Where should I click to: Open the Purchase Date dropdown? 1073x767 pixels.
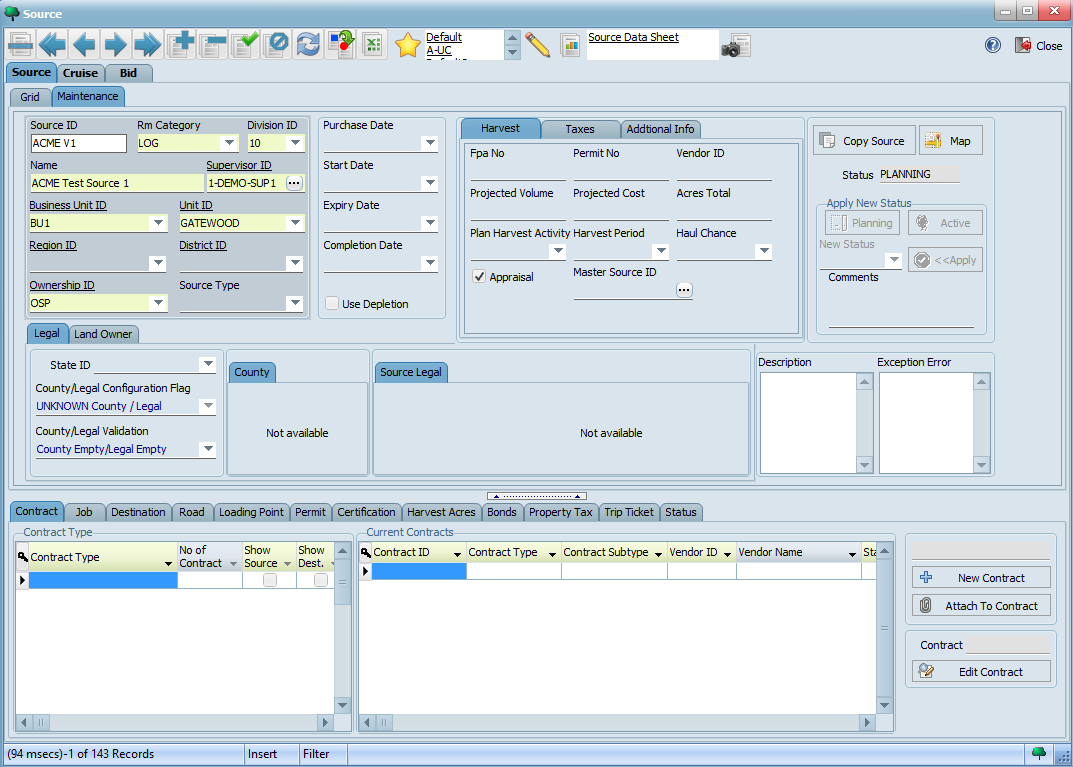tap(430, 143)
